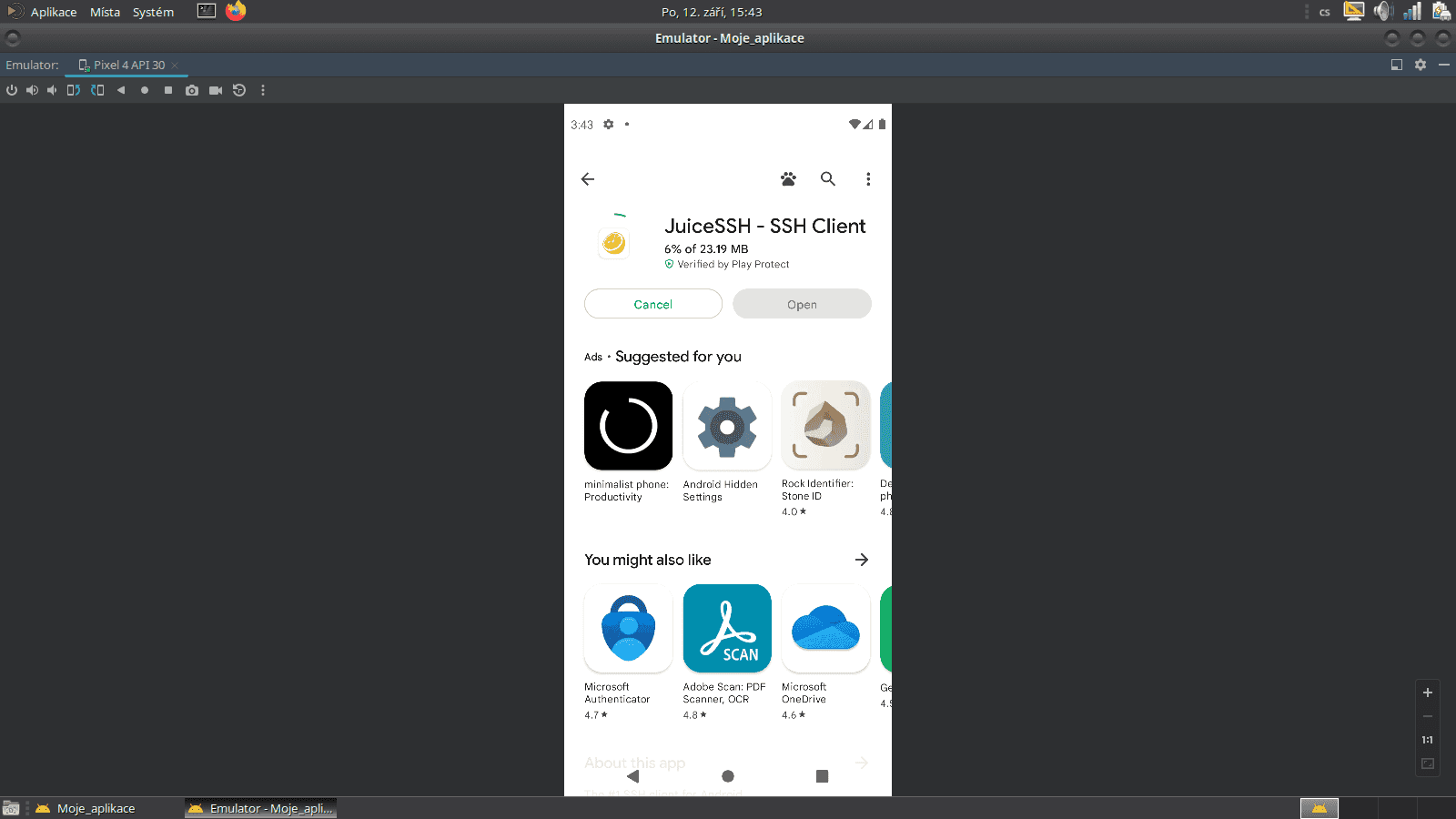Open the cs keyboard layout indicator
Screen dimensions: 1456x819
[x=1325, y=12]
